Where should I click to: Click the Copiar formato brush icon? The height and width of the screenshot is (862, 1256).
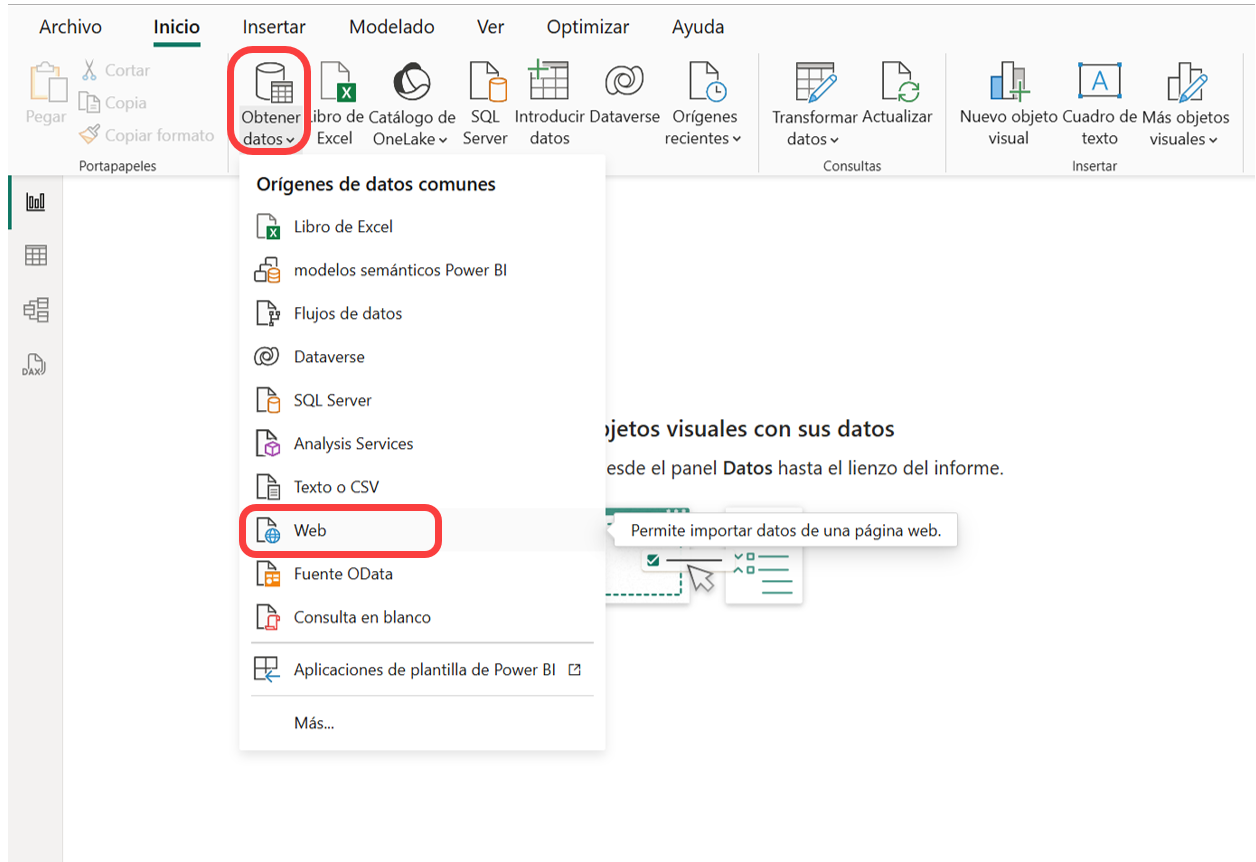(89, 135)
